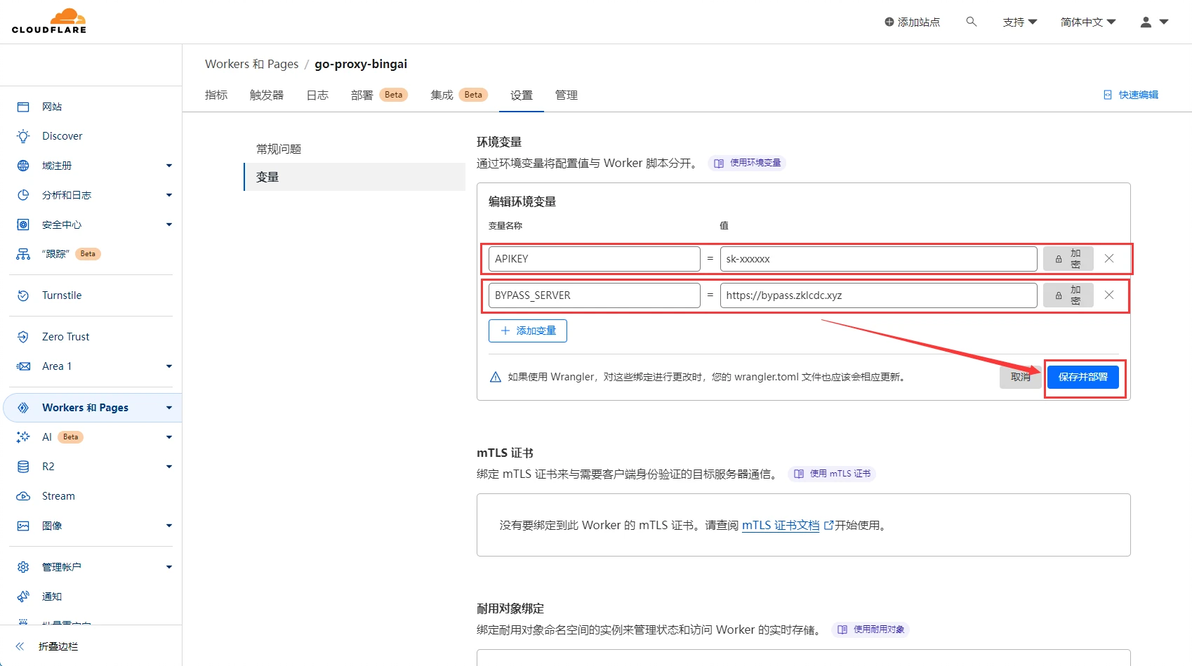
Task: Click the 取消 cancel button
Action: point(1020,377)
